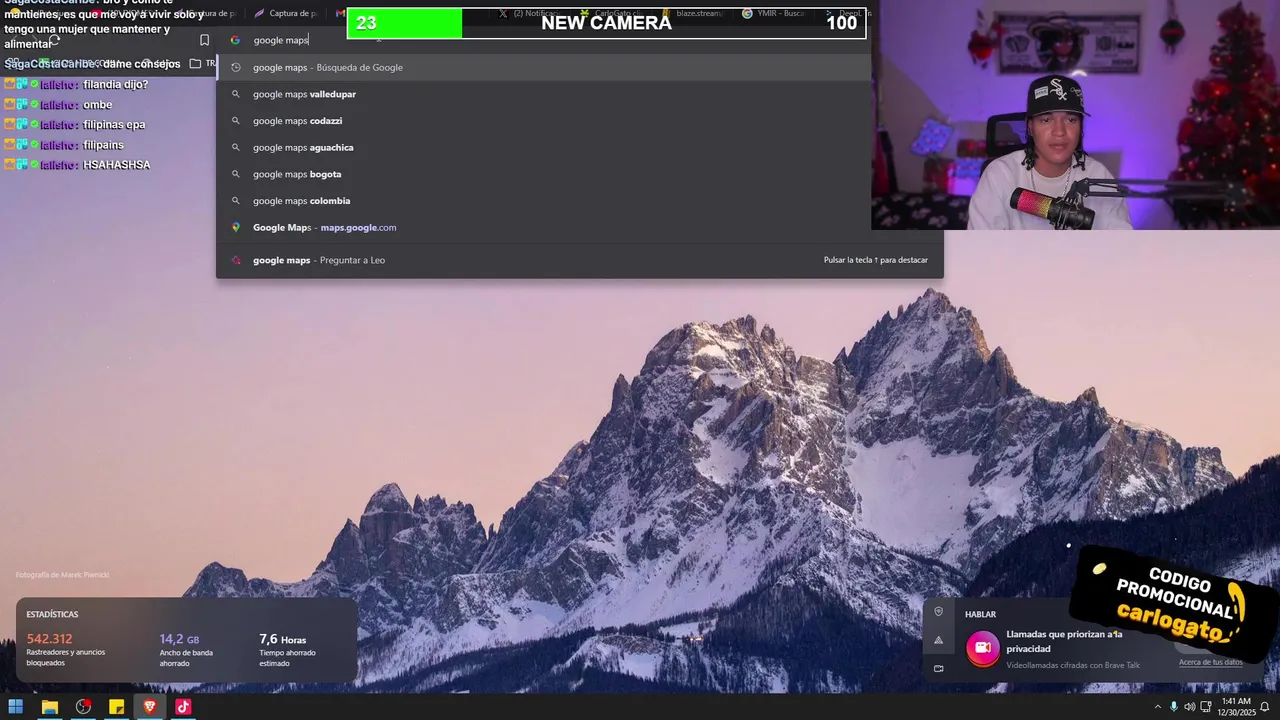Click the BAT triangle icon in widget sidebar

coord(938,640)
